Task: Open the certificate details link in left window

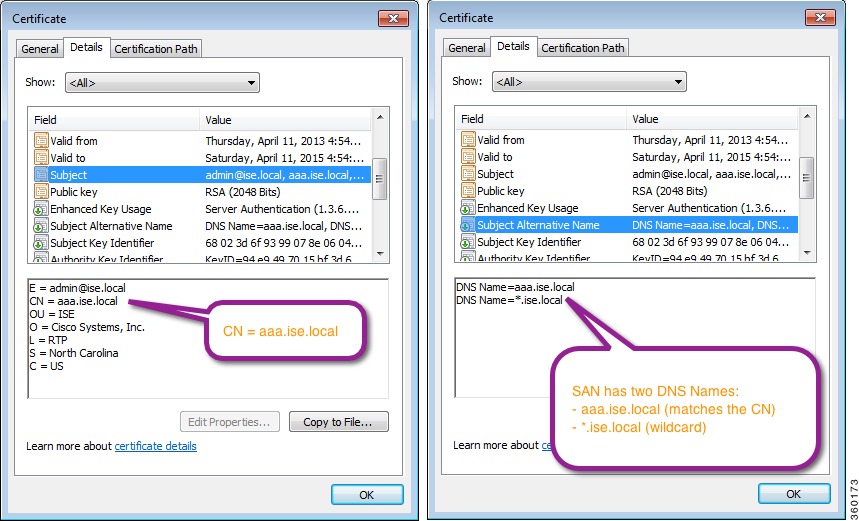Action: [x=156, y=446]
